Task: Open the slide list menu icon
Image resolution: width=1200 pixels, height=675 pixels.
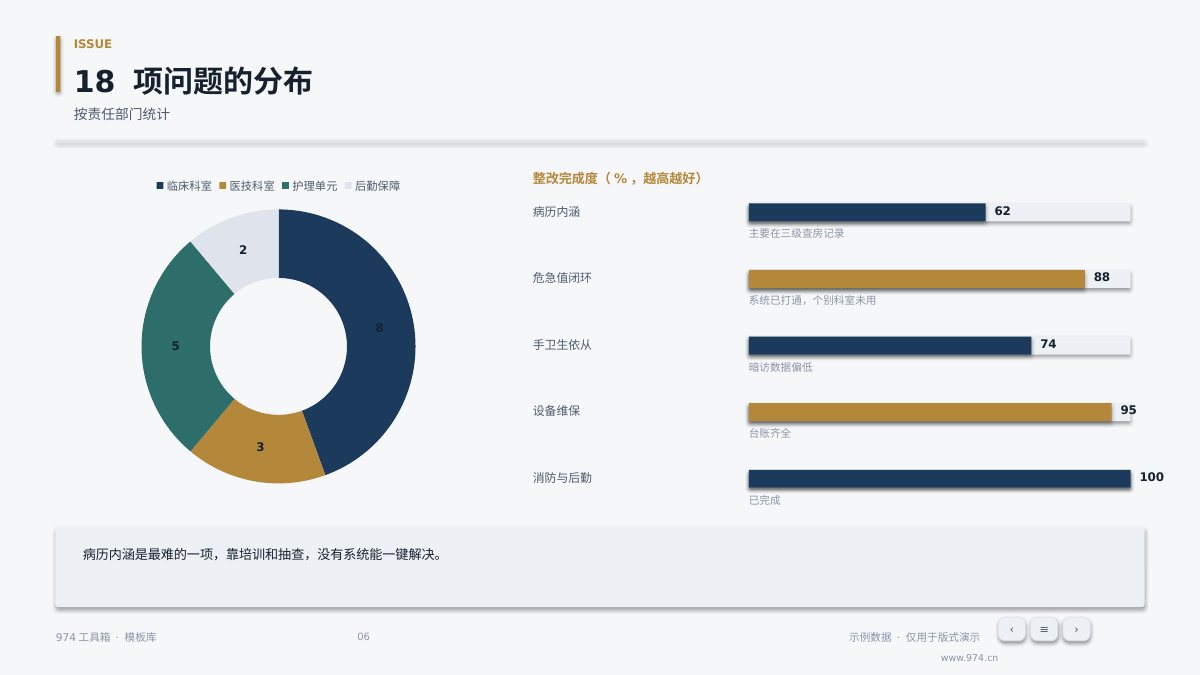Action: [1044, 629]
